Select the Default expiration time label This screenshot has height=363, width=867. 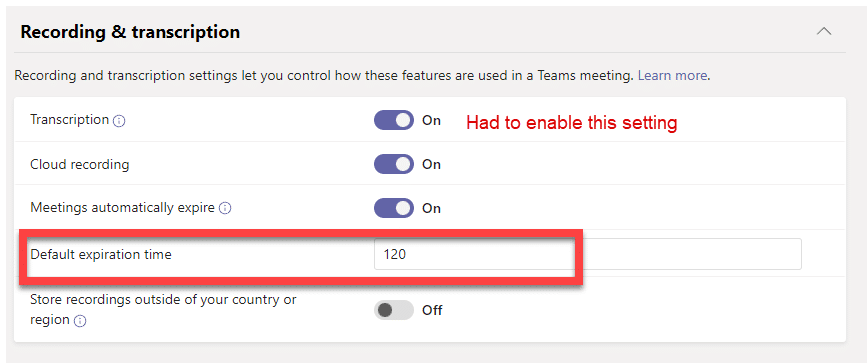[x=101, y=255]
